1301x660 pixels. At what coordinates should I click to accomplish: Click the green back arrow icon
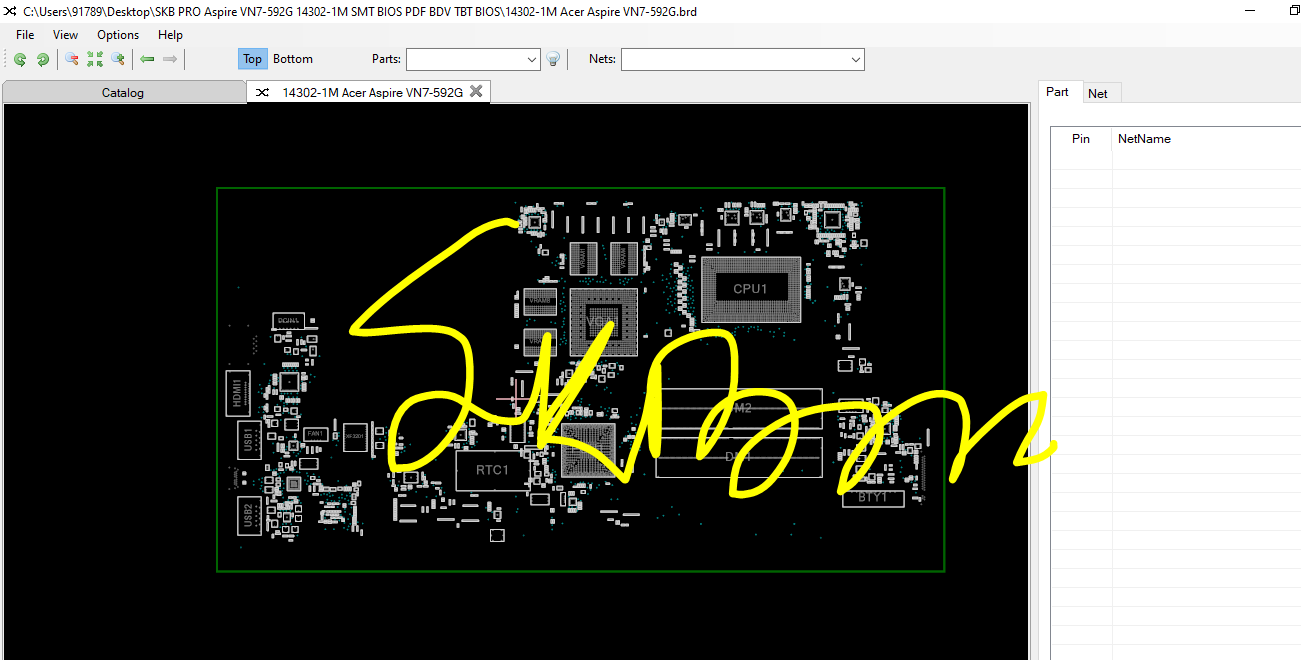point(147,59)
